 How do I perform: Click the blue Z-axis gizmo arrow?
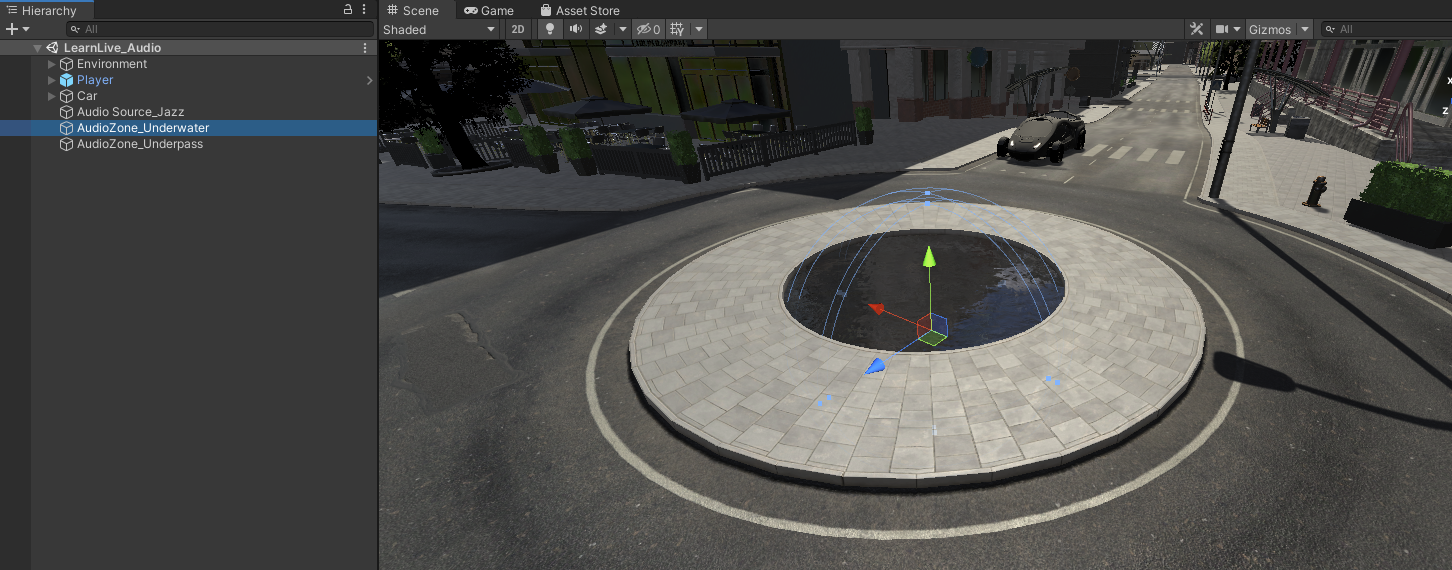pyautogui.click(x=875, y=366)
